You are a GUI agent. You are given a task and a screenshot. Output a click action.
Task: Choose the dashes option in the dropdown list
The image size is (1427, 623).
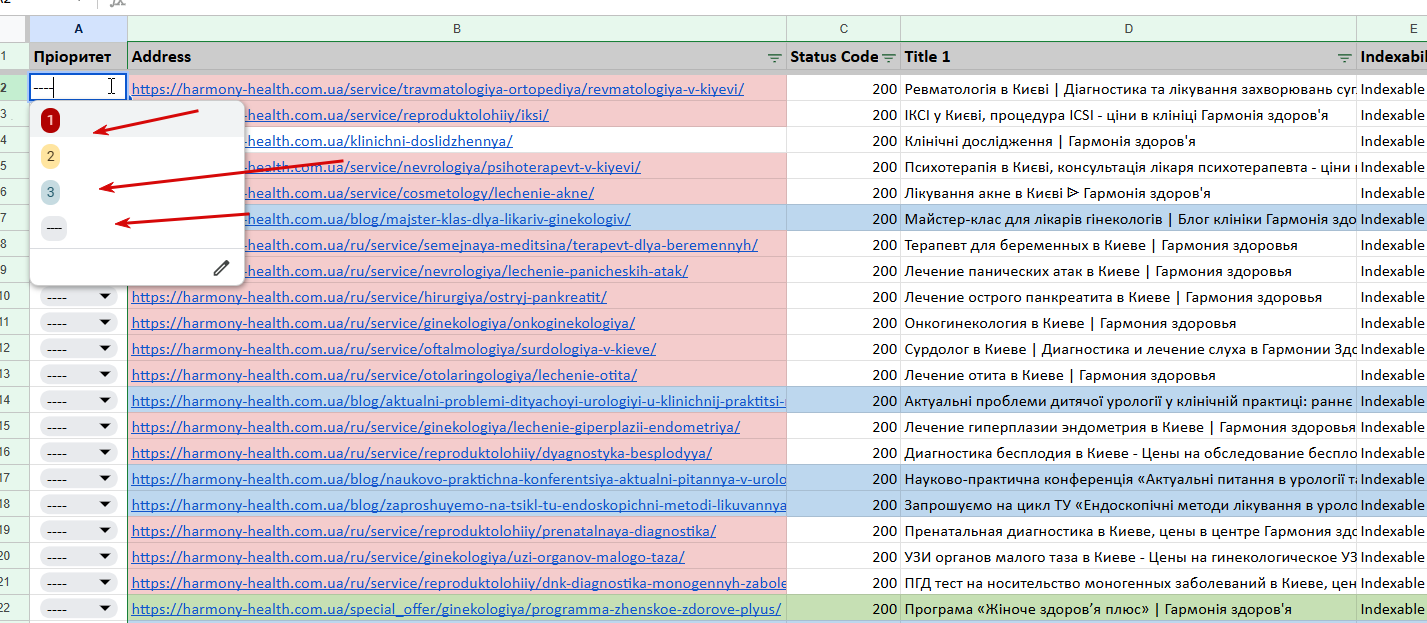(x=54, y=228)
